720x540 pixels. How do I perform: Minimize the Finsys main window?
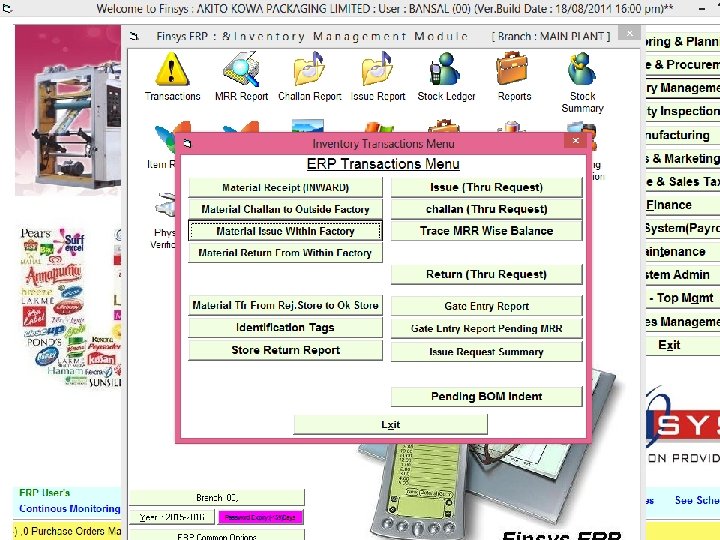pyautogui.click(x=702, y=8)
